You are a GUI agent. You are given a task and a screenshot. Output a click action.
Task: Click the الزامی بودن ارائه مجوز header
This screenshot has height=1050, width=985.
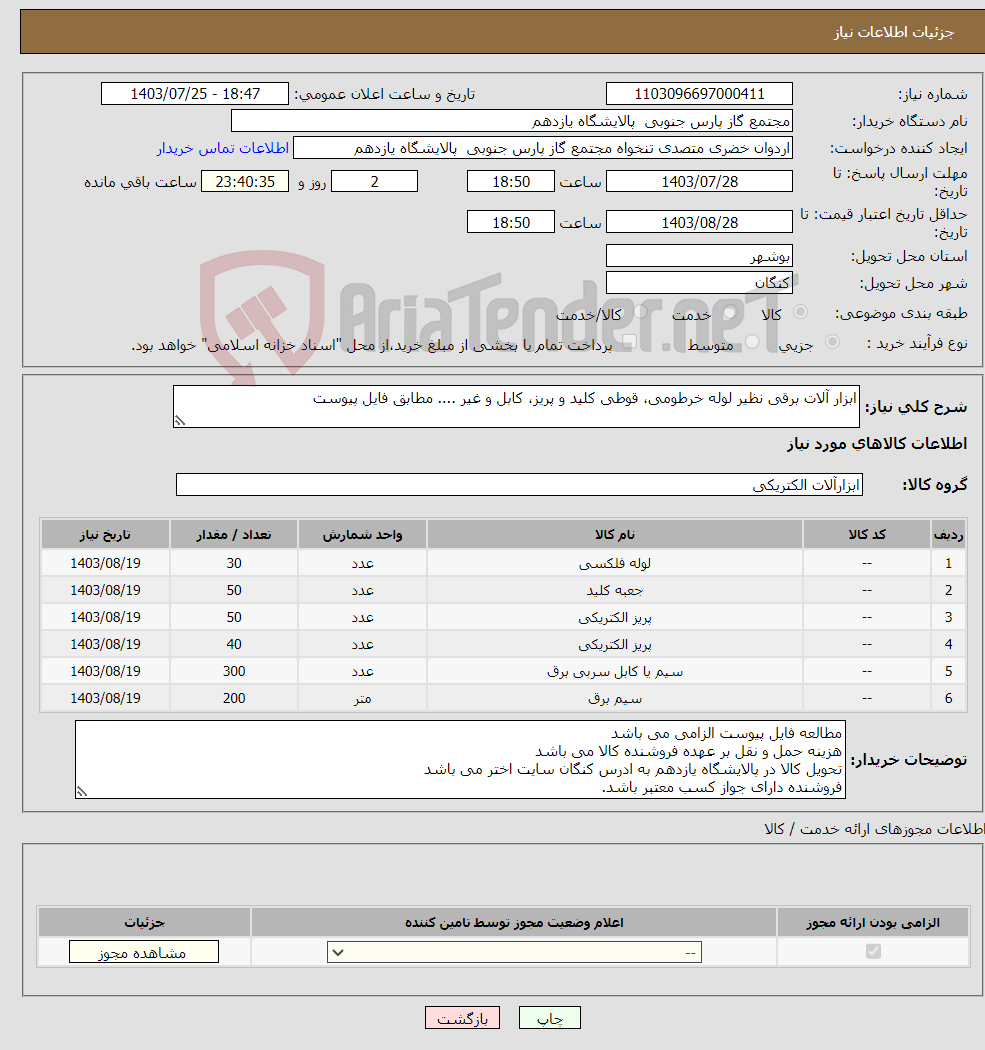(x=873, y=923)
